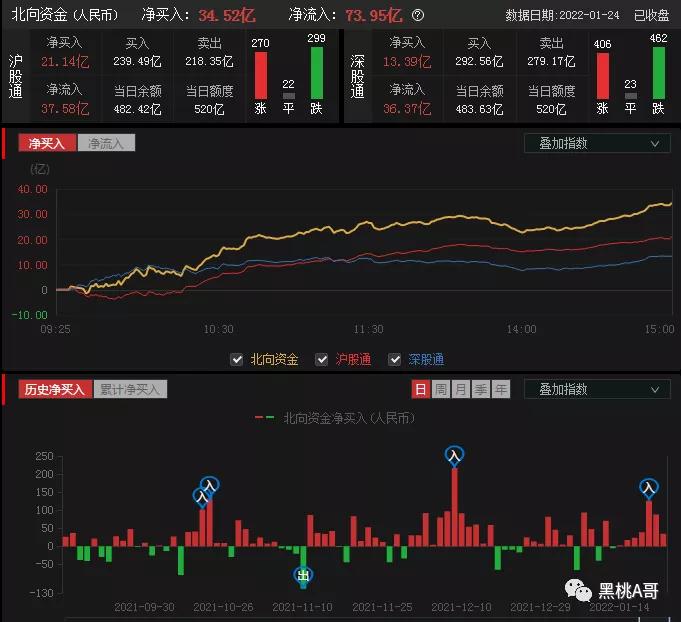Viewport: 681px width, 622px height.
Task: Click the help question-mark icon beside 净流入
Action: pos(417,16)
